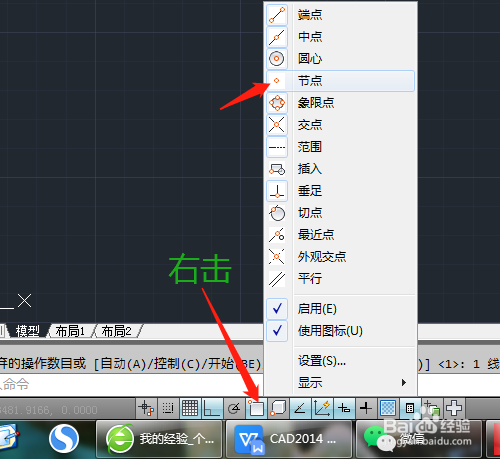Toggle Annotation Monitor plus icon
Screen dimensions: 500x459
pyautogui.click(x=454, y=408)
